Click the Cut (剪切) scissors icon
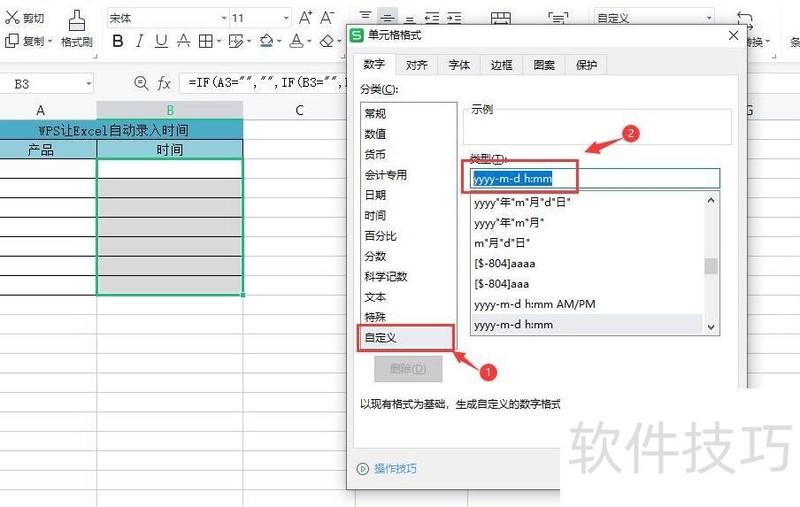800x507 pixels. click(x=12, y=17)
